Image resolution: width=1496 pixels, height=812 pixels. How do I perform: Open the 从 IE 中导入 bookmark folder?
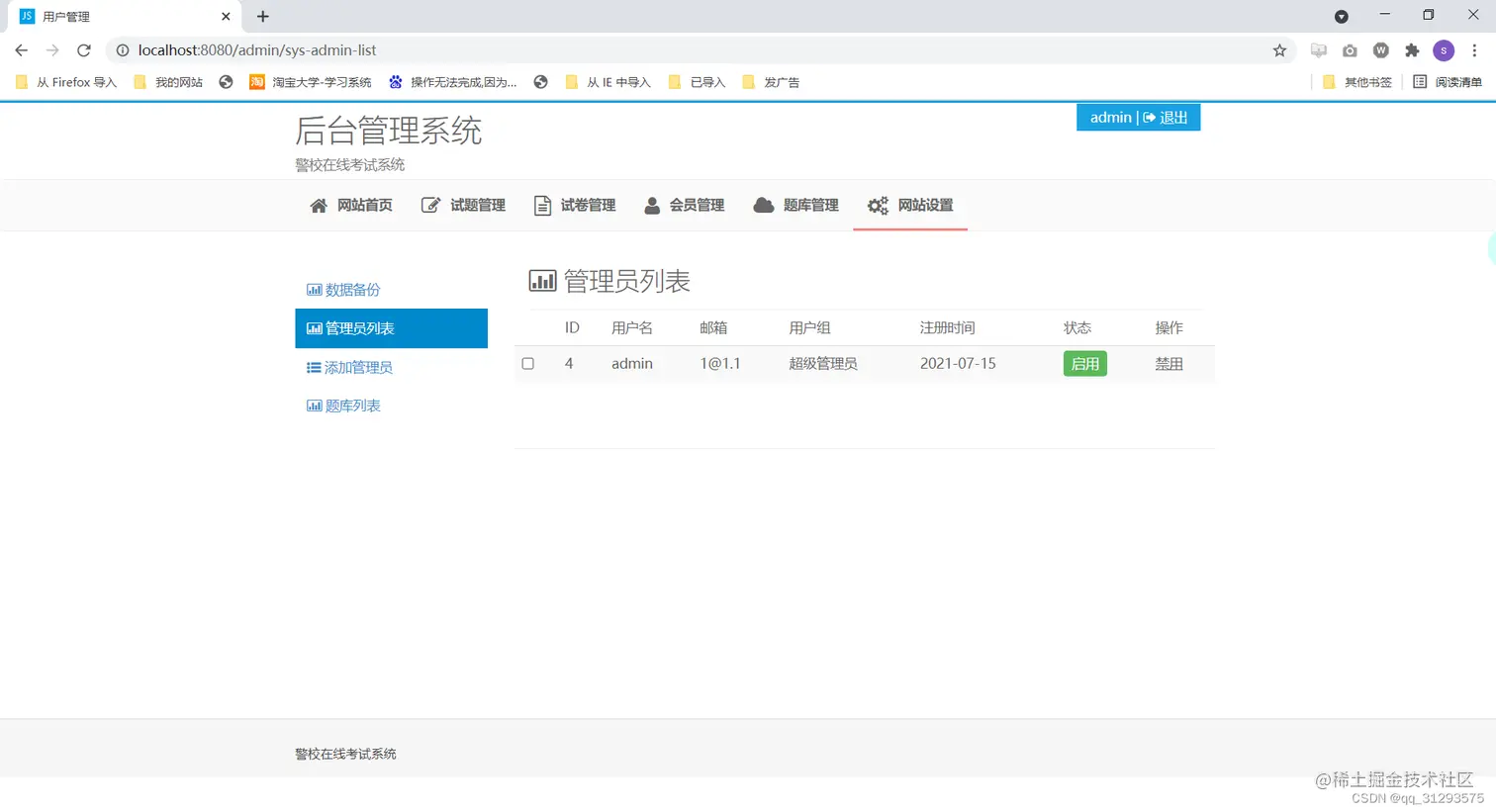point(608,82)
